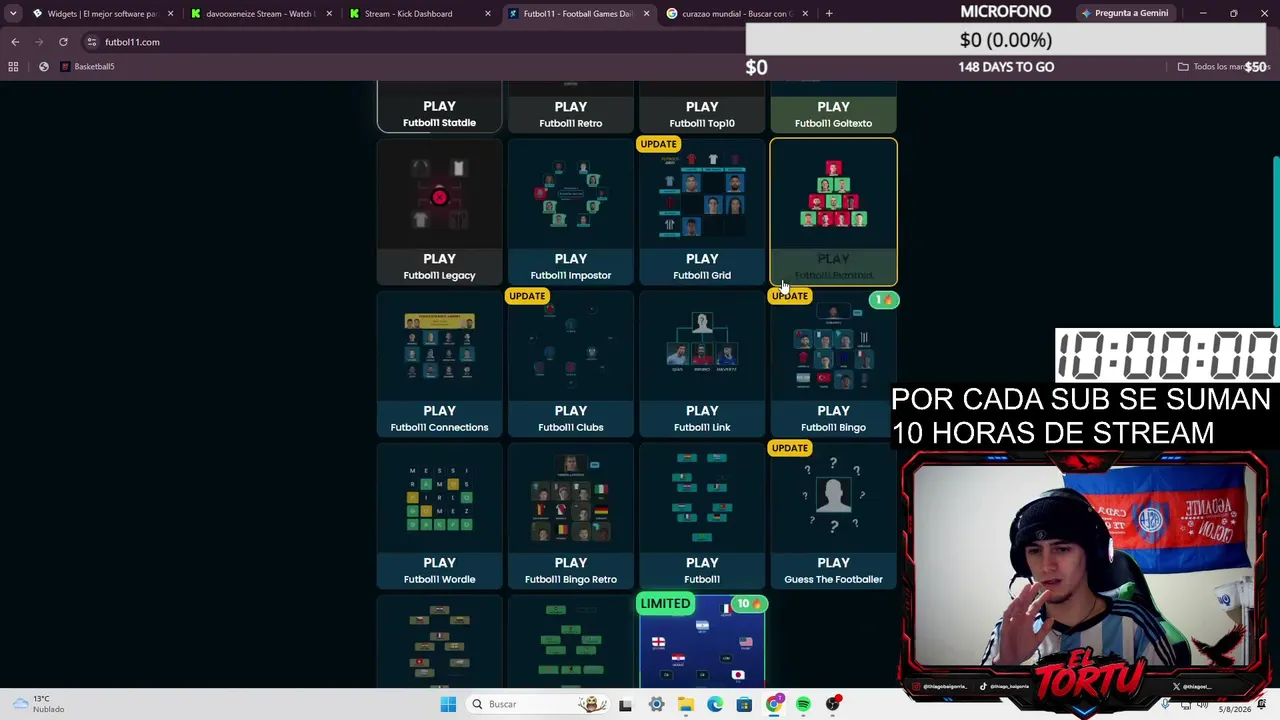
Task: Select the Futbol11 - Football Games tab
Action: click(x=578, y=14)
